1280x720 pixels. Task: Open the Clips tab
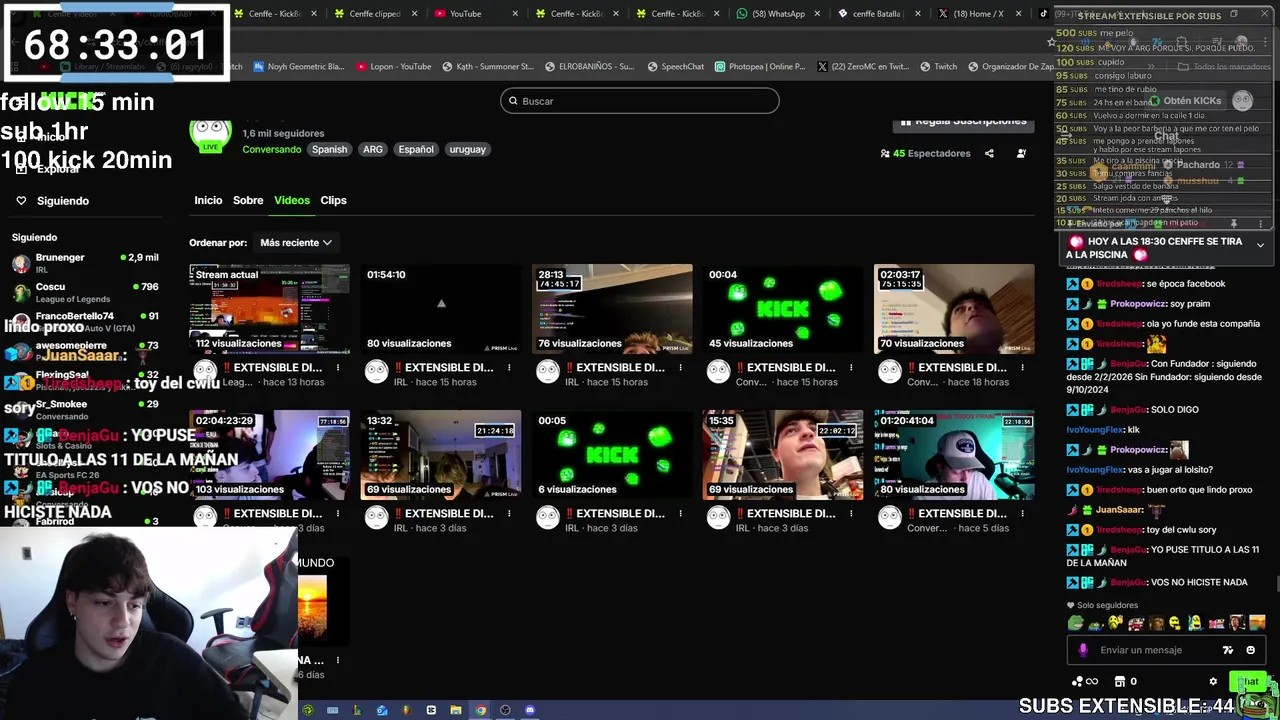tap(333, 200)
